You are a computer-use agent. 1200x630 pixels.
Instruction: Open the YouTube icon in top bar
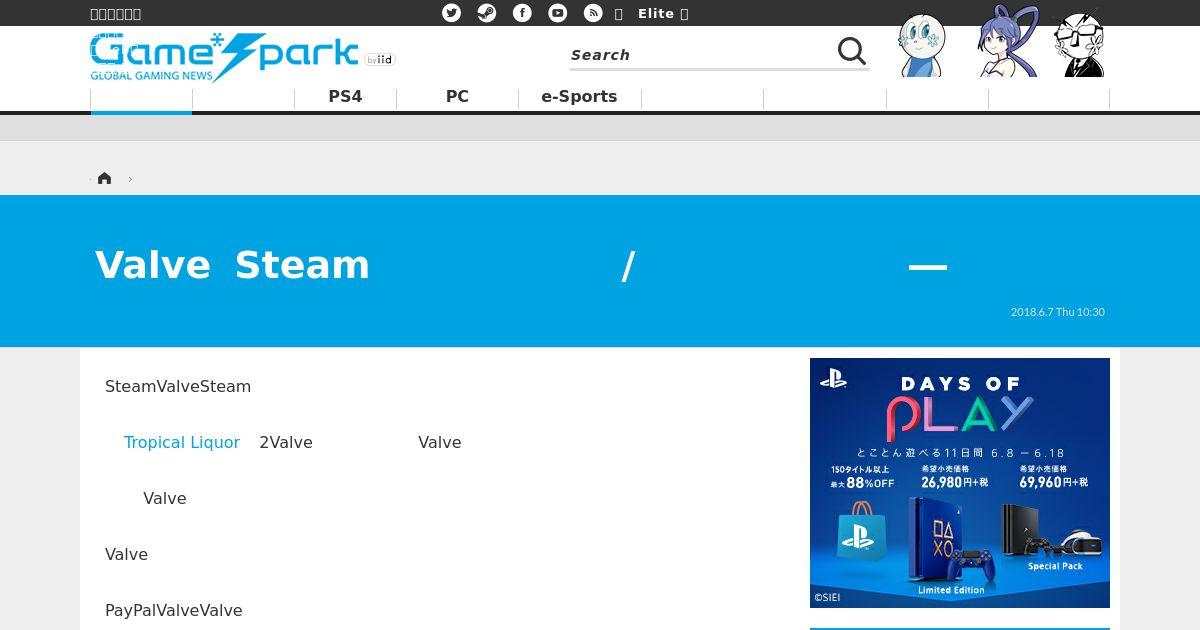(558, 13)
